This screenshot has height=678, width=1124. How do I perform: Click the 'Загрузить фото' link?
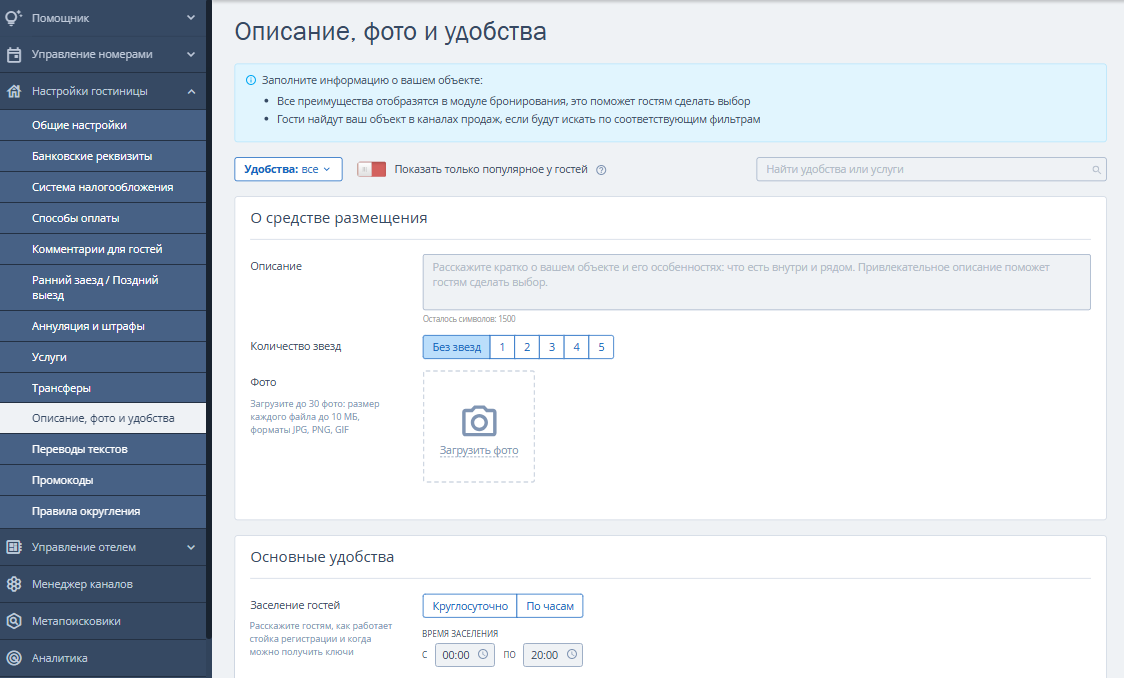[x=479, y=451]
